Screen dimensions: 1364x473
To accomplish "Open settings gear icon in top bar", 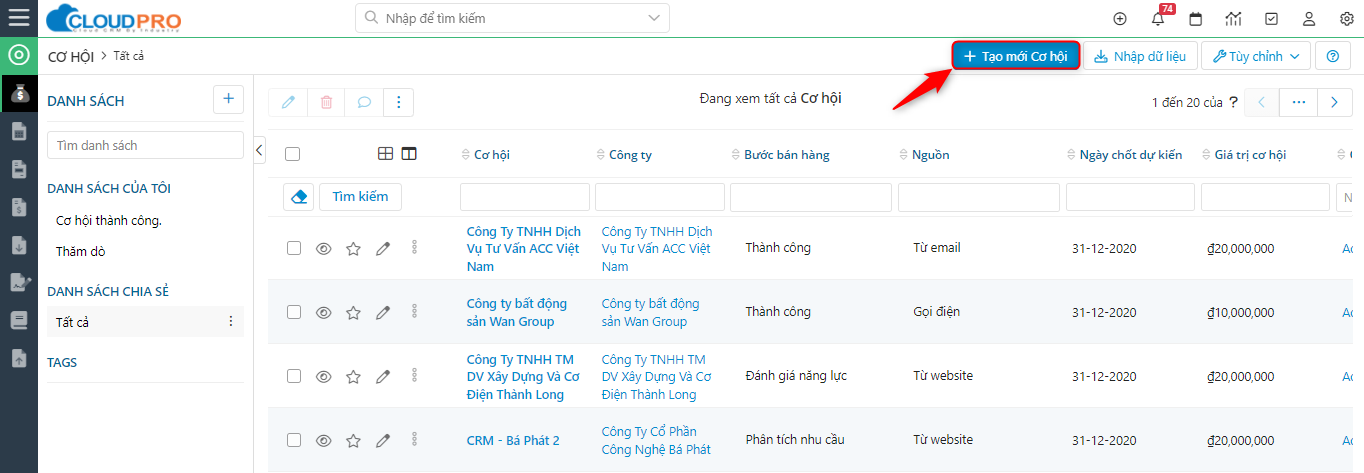I will pos(1346,19).
